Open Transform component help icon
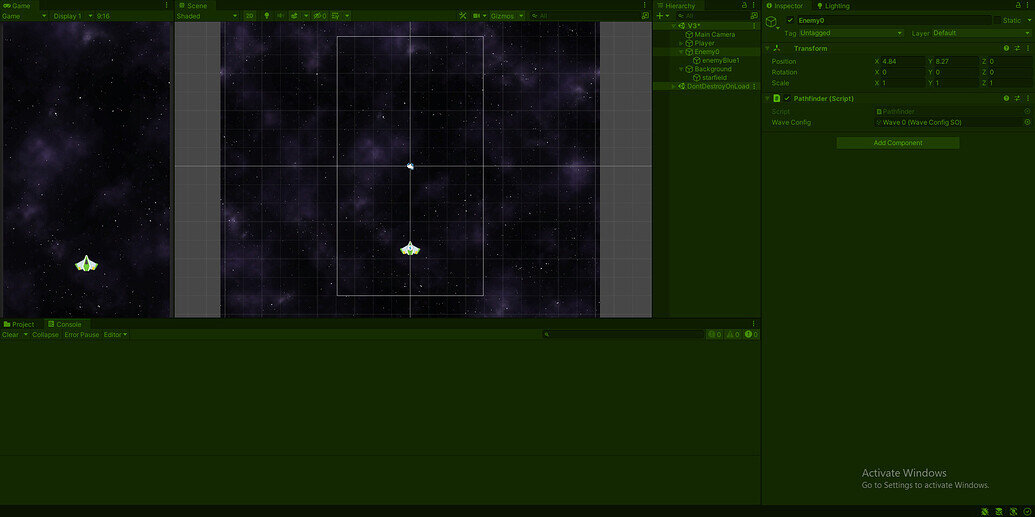The image size is (1035, 517). (1006, 48)
